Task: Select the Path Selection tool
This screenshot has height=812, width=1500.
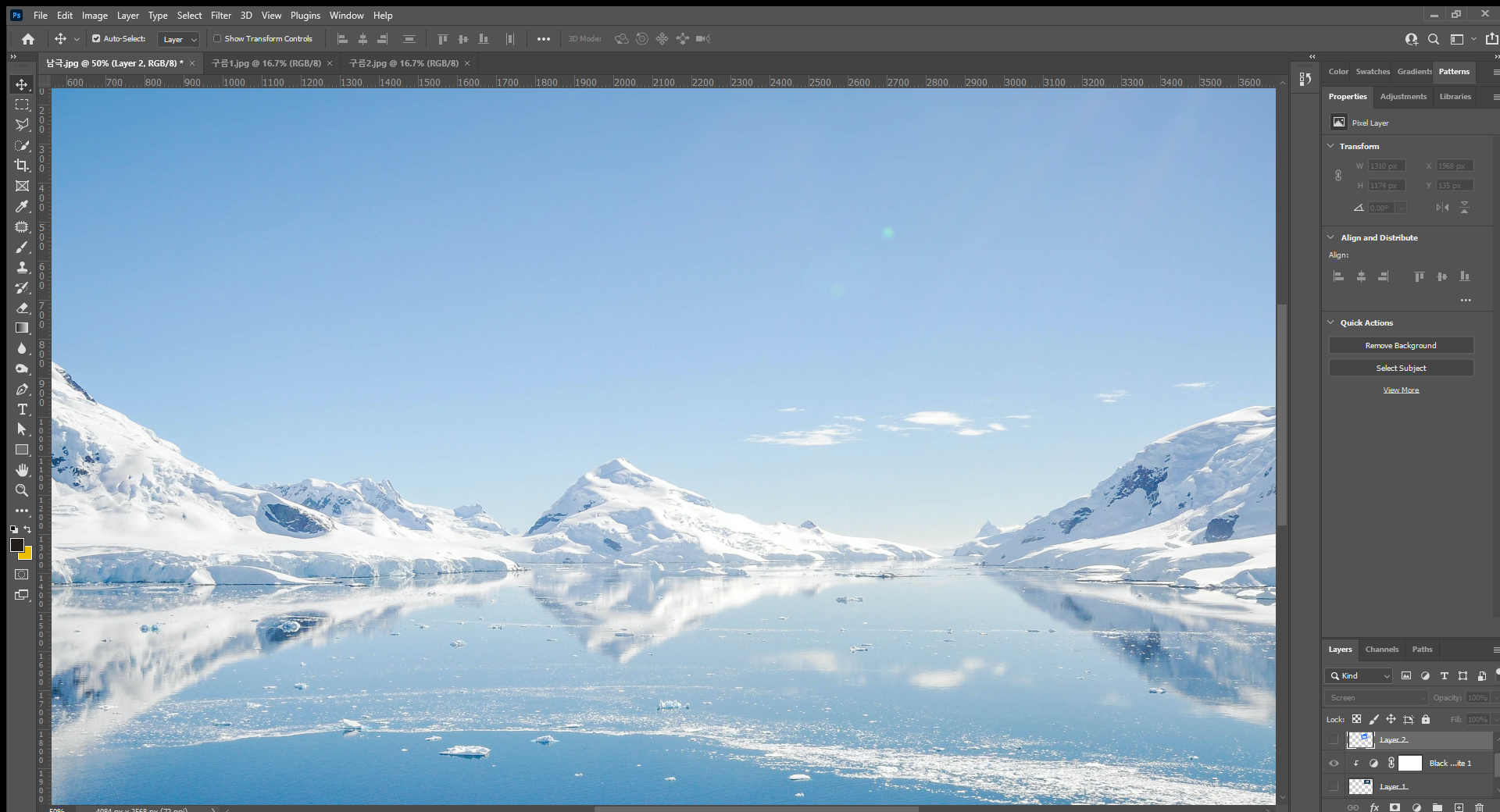Action: tap(22, 429)
